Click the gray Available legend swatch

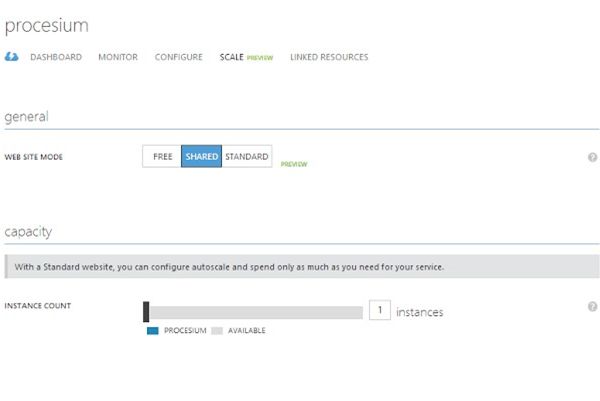[x=217, y=331]
